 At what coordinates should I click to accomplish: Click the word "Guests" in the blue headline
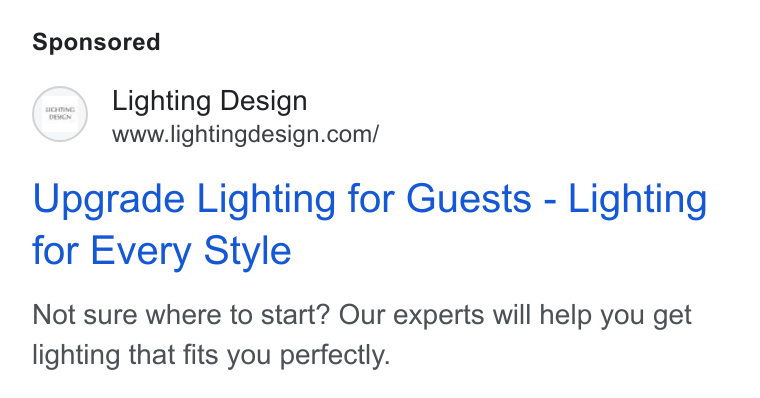tap(469, 199)
